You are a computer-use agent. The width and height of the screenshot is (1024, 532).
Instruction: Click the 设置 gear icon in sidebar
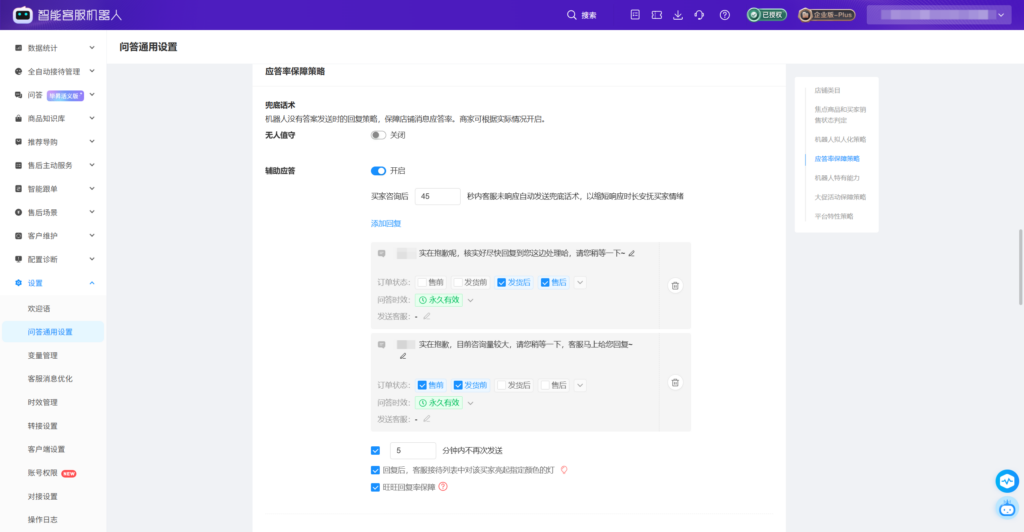(x=18, y=283)
